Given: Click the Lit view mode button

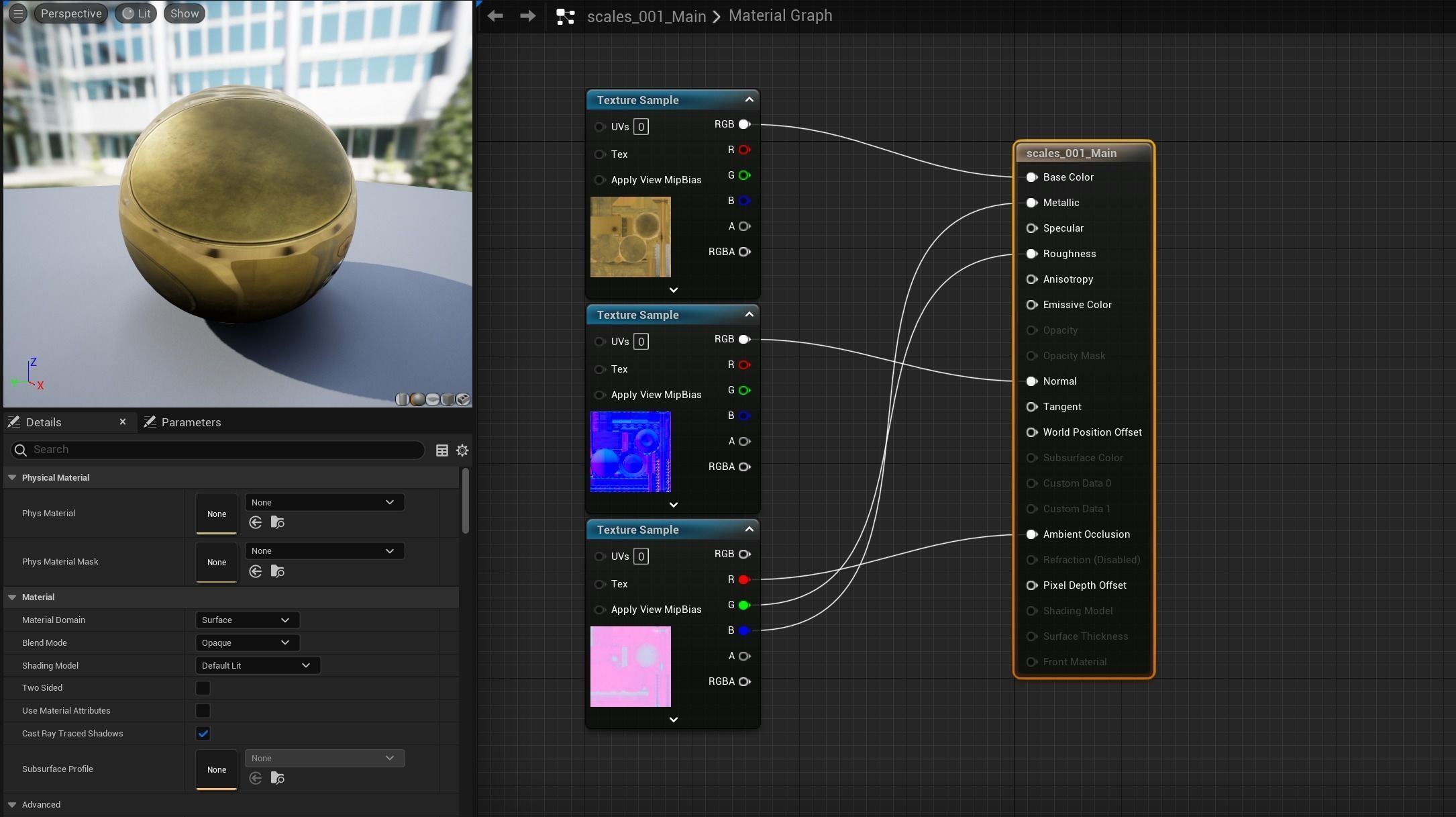Looking at the screenshot, I should [x=136, y=13].
